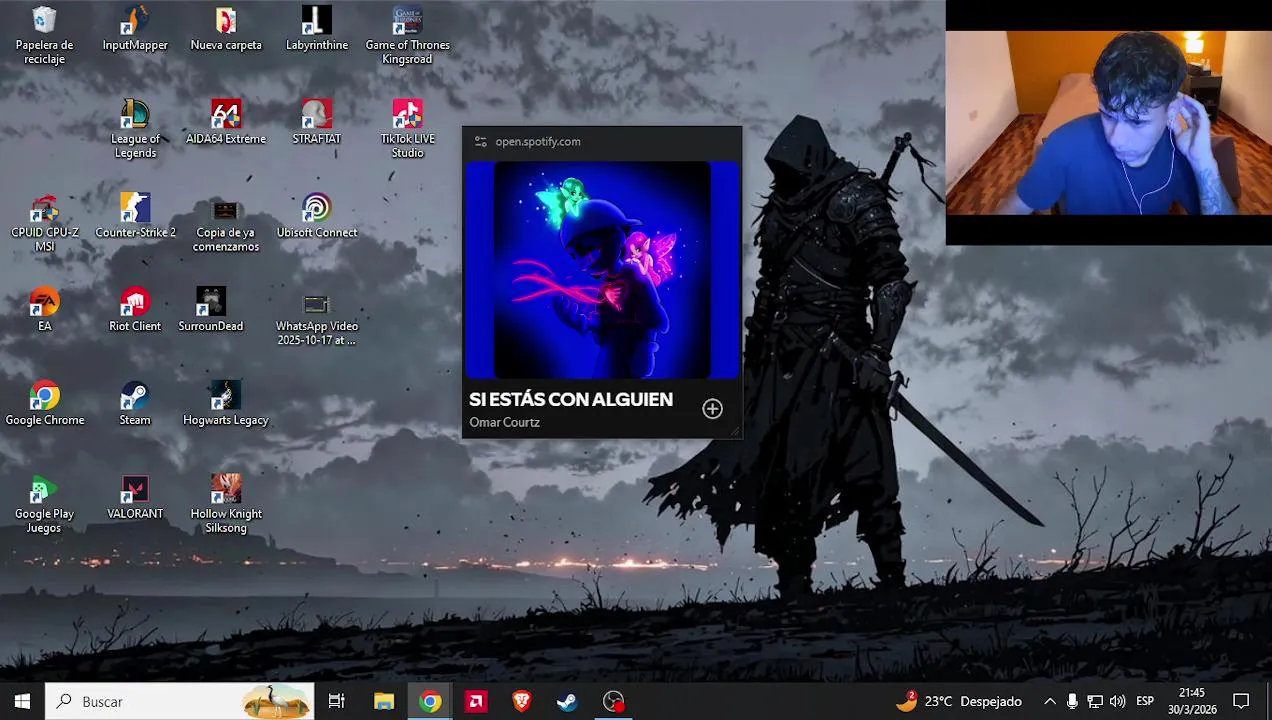Viewport: 1272px width, 720px height.
Task: Click the Buscar taskbar search field
Action: pos(180,701)
